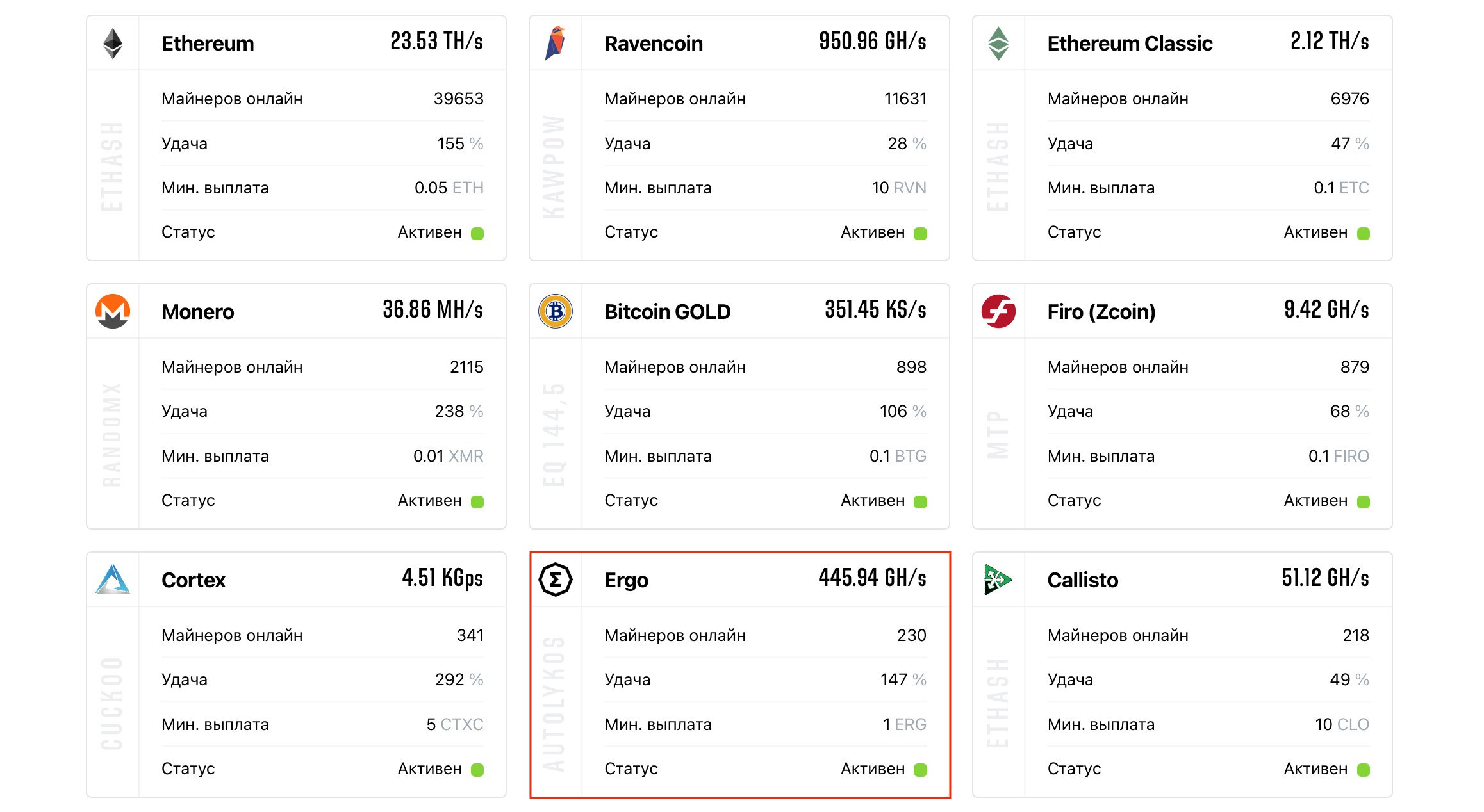Click the Callisto green arrow icon
This screenshot has width=1484, height=812.
(x=997, y=580)
